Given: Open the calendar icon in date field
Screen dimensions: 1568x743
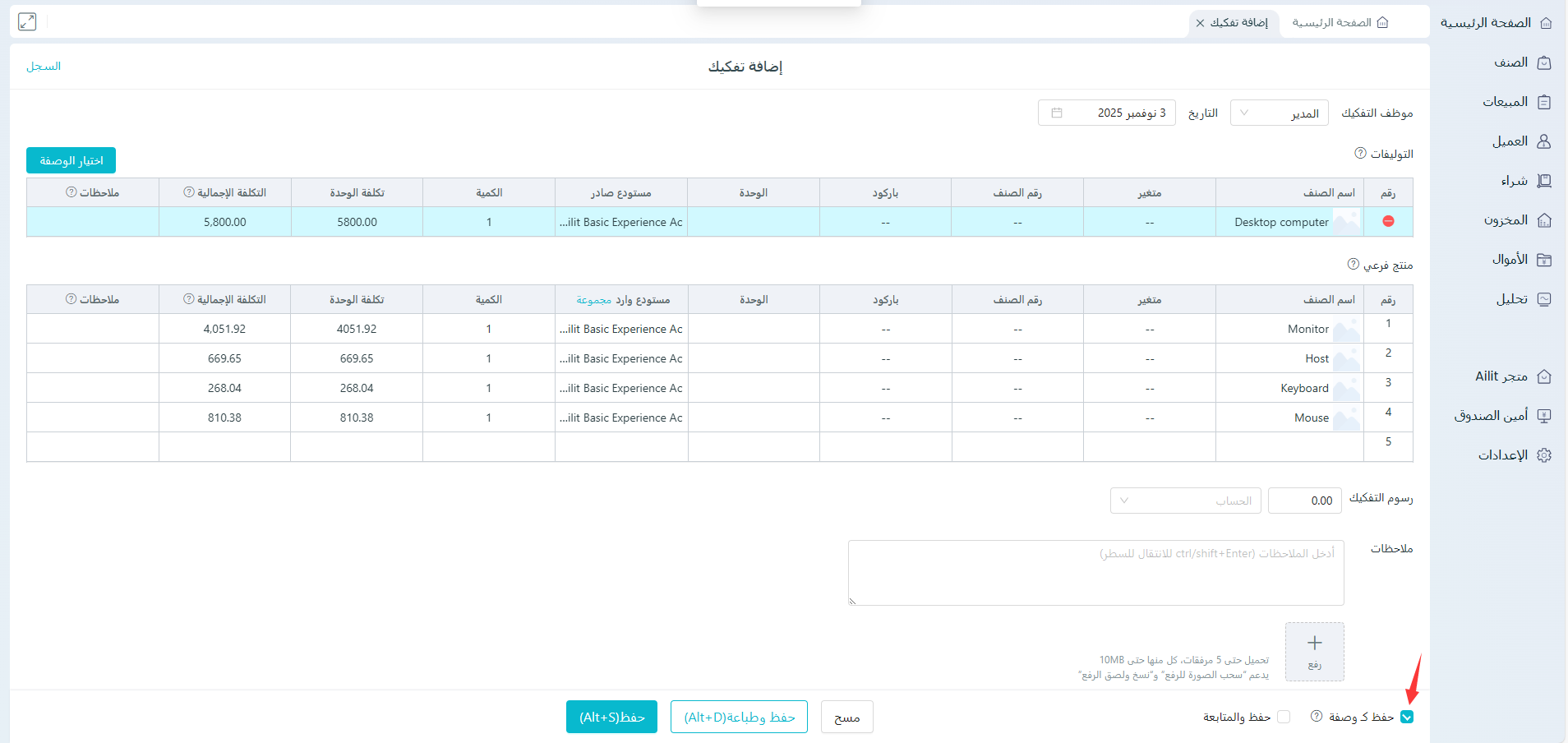Looking at the screenshot, I should (1057, 113).
